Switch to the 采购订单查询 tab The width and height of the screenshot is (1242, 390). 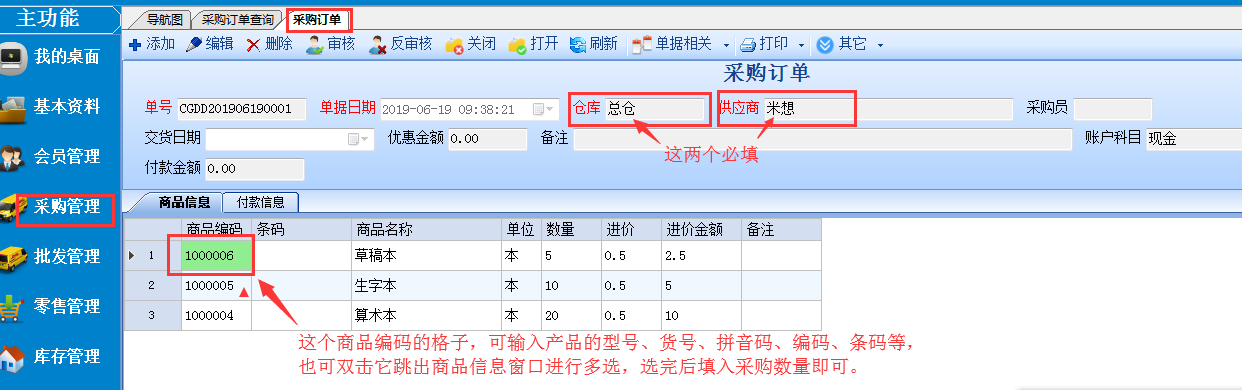pyautogui.click(x=237, y=19)
